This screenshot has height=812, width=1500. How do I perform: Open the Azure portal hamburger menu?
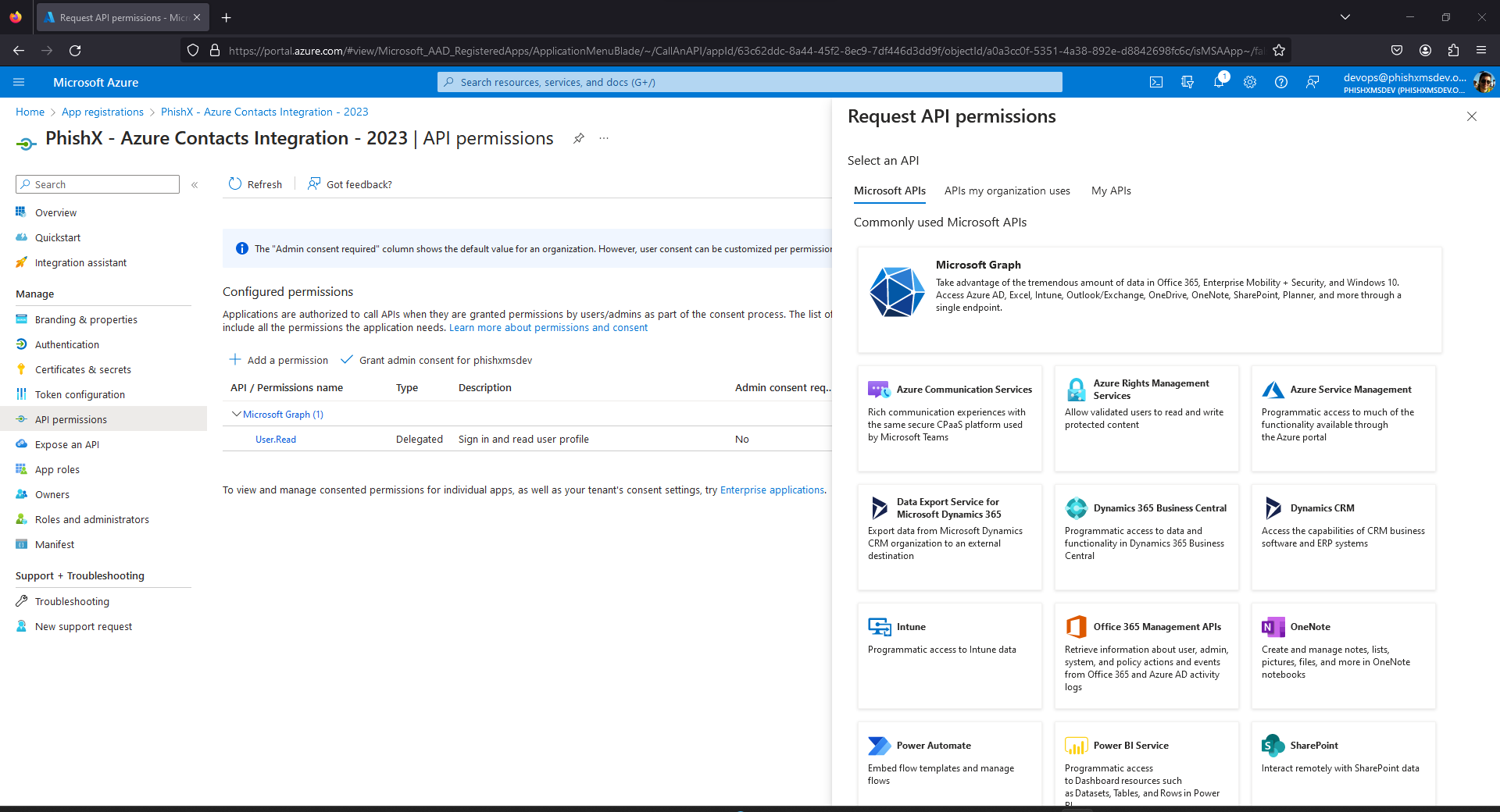pyautogui.click(x=20, y=82)
